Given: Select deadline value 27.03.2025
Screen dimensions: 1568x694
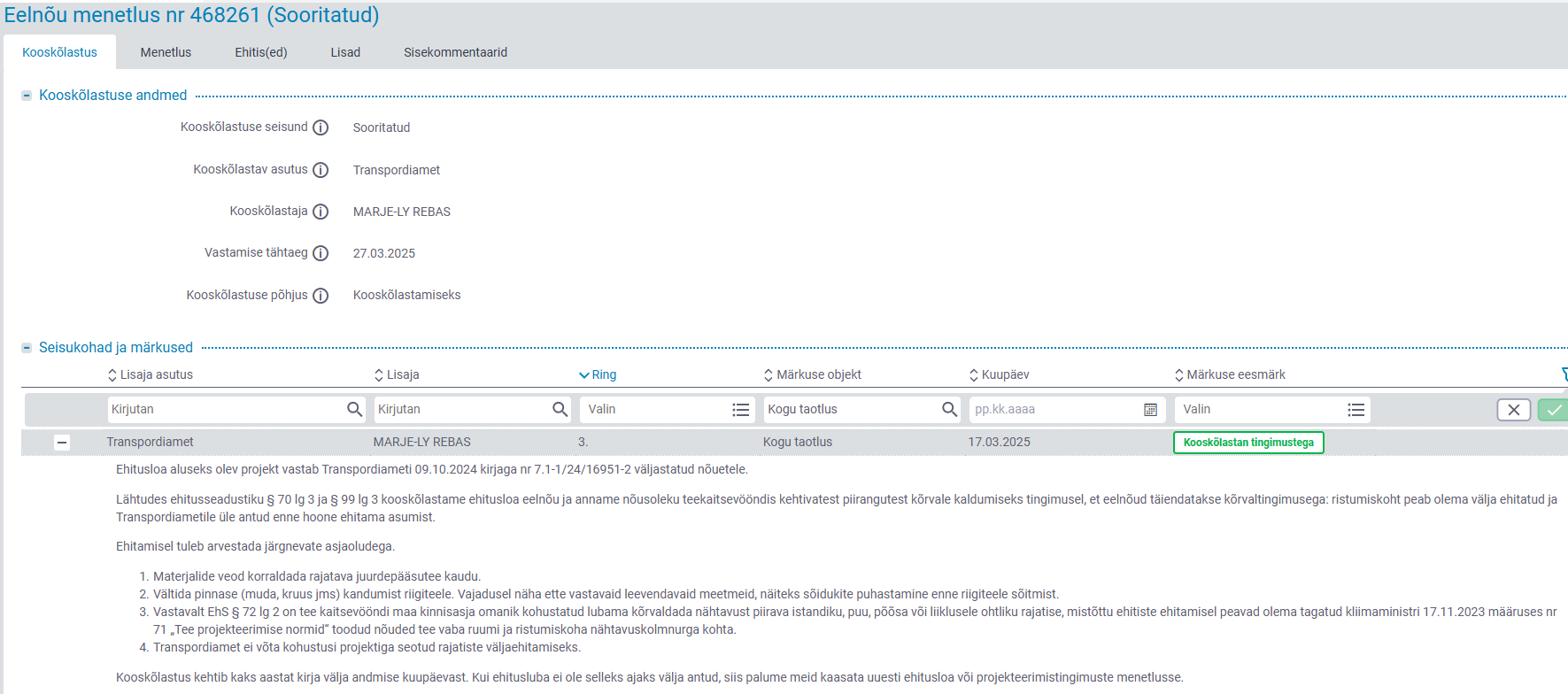Looking at the screenshot, I should [383, 253].
